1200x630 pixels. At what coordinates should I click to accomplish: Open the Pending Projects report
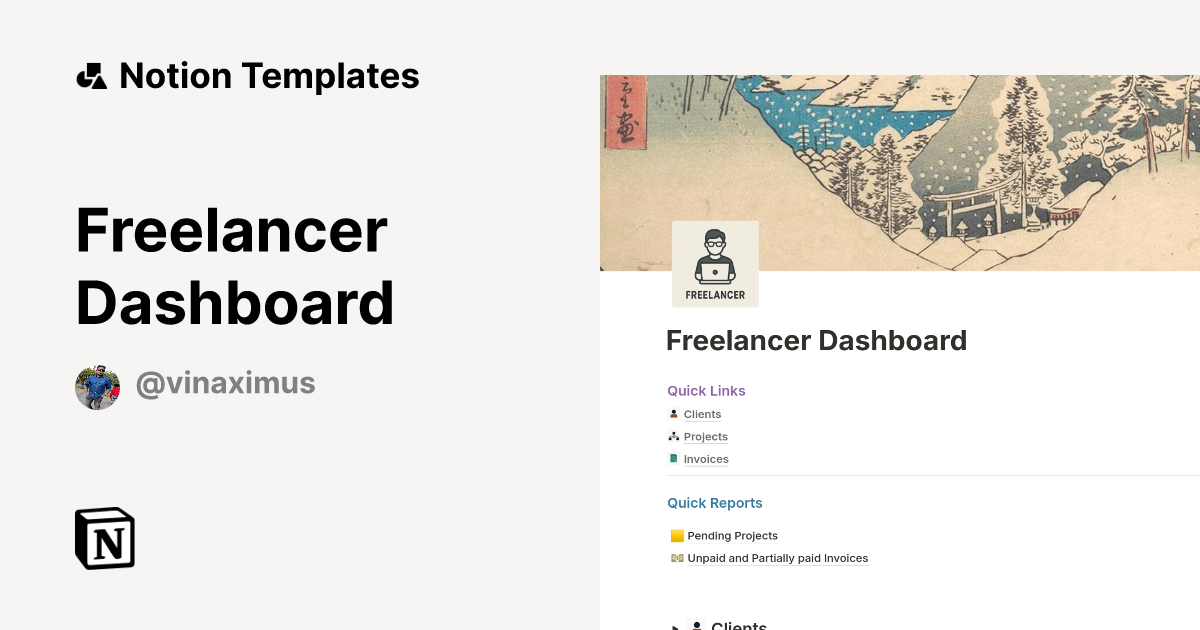tap(732, 535)
